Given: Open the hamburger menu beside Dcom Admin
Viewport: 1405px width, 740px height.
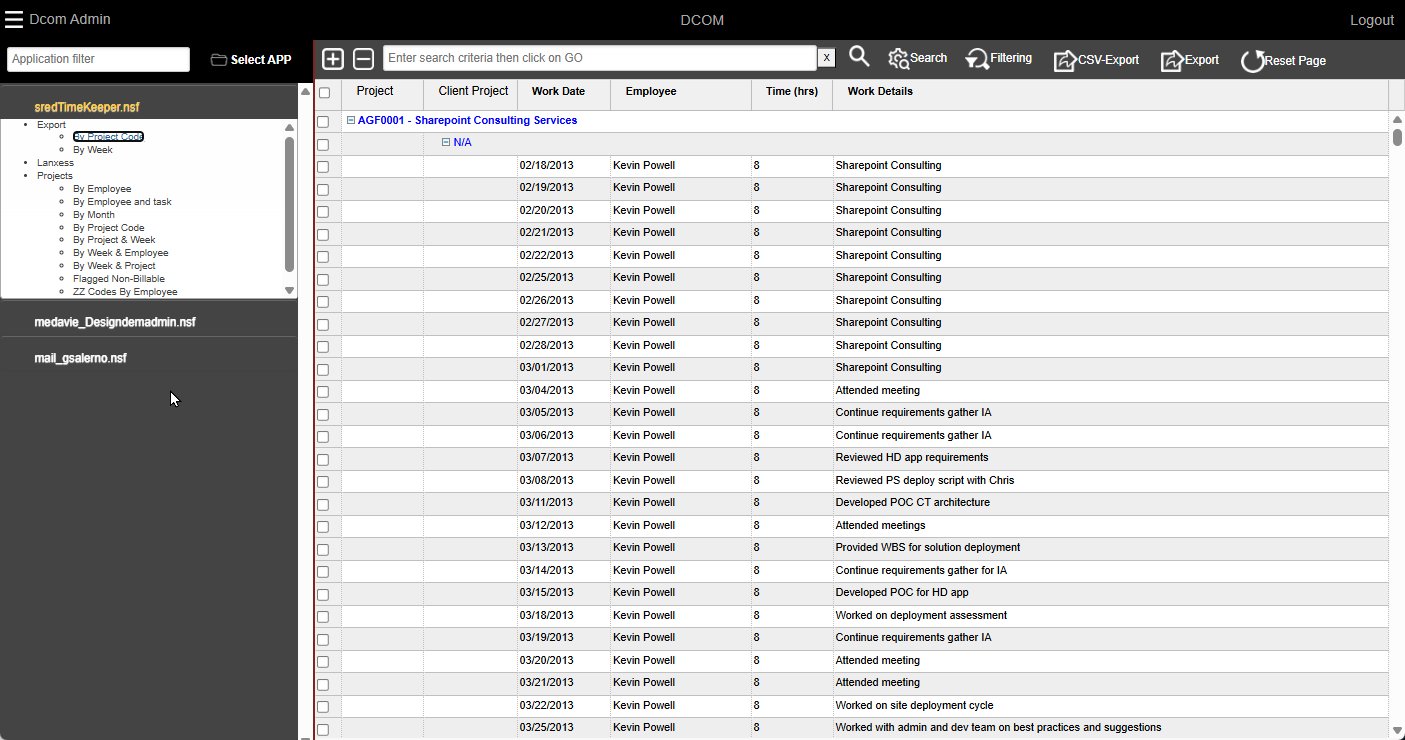Looking at the screenshot, I should click(14, 19).
